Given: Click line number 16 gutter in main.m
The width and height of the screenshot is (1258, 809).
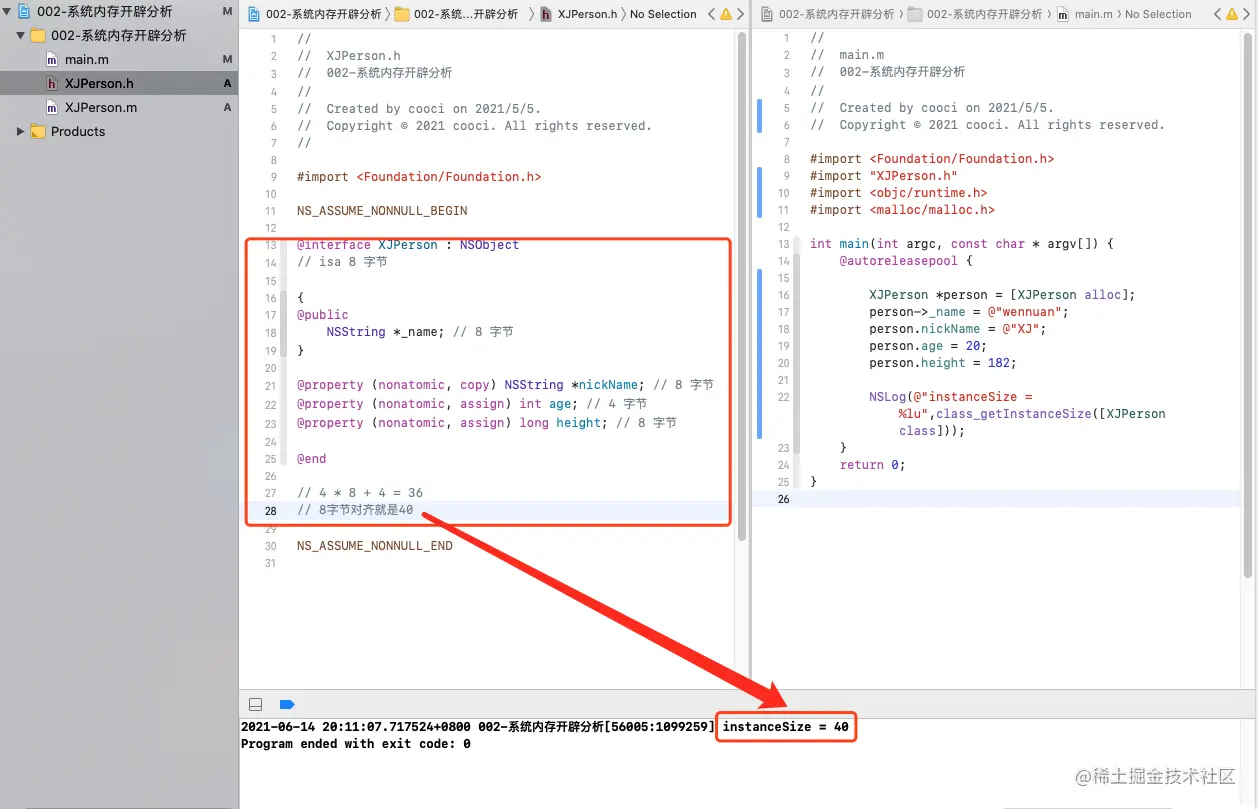Looking at the screenshot, I should [x=784, y=295].
